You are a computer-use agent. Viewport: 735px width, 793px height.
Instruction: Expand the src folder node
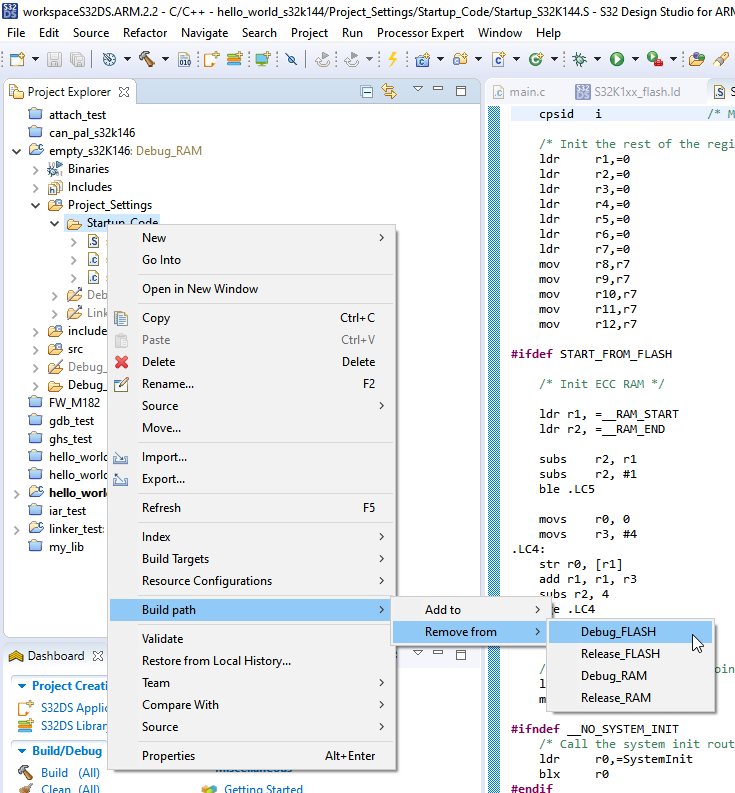pos(35,349)
